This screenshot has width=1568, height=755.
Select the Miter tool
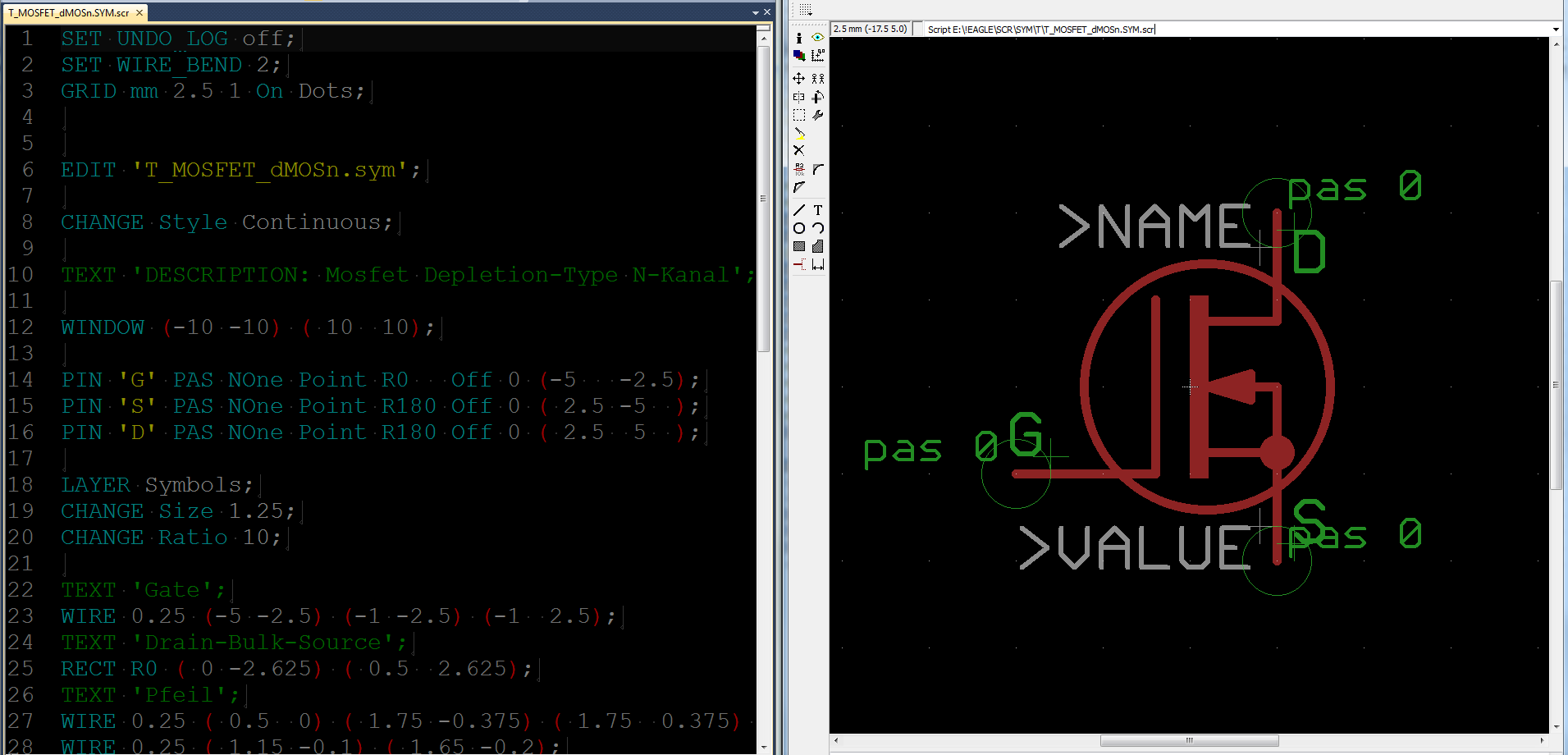(x=818, y=169)
